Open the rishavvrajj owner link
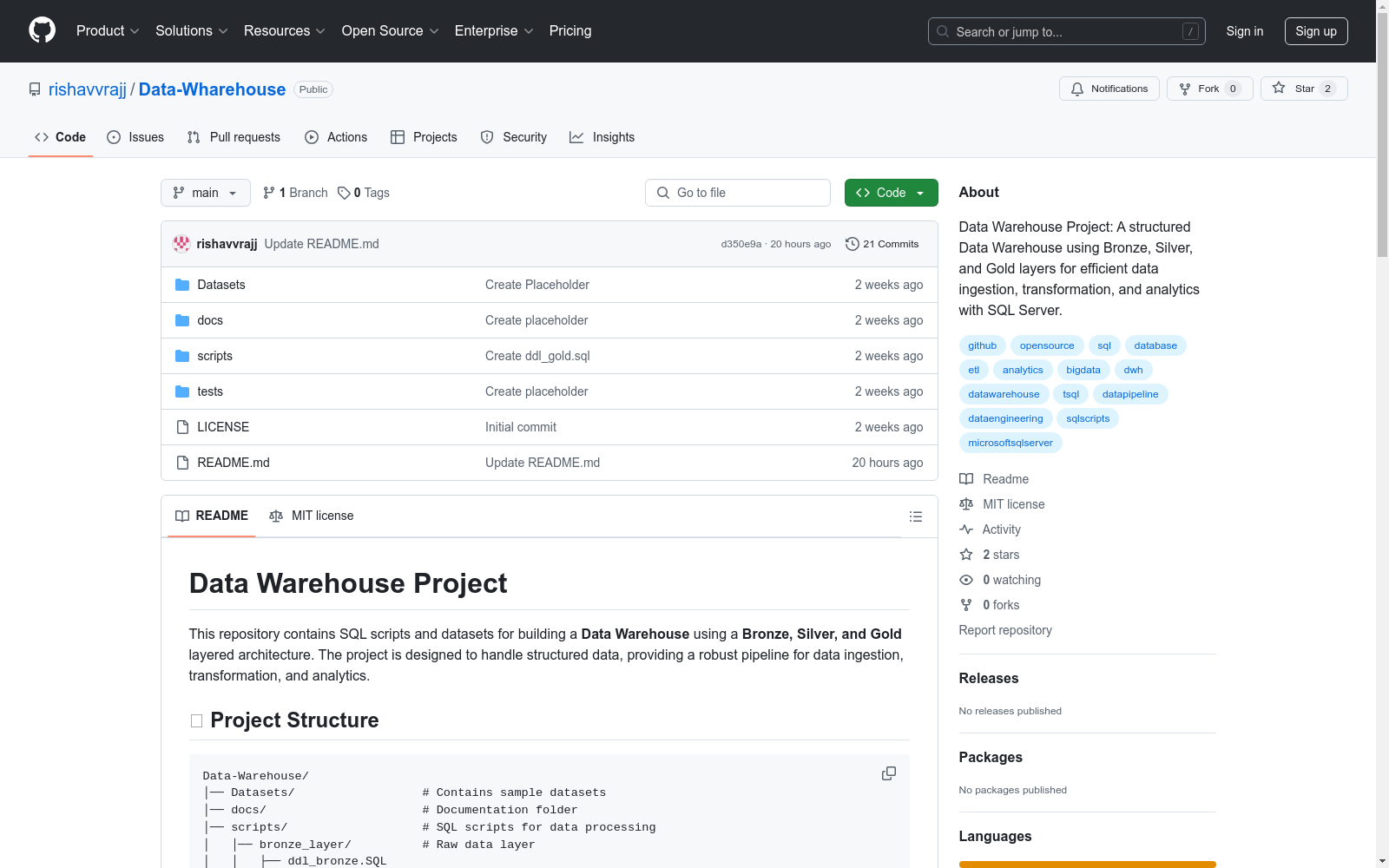 (x=88, y=89)
